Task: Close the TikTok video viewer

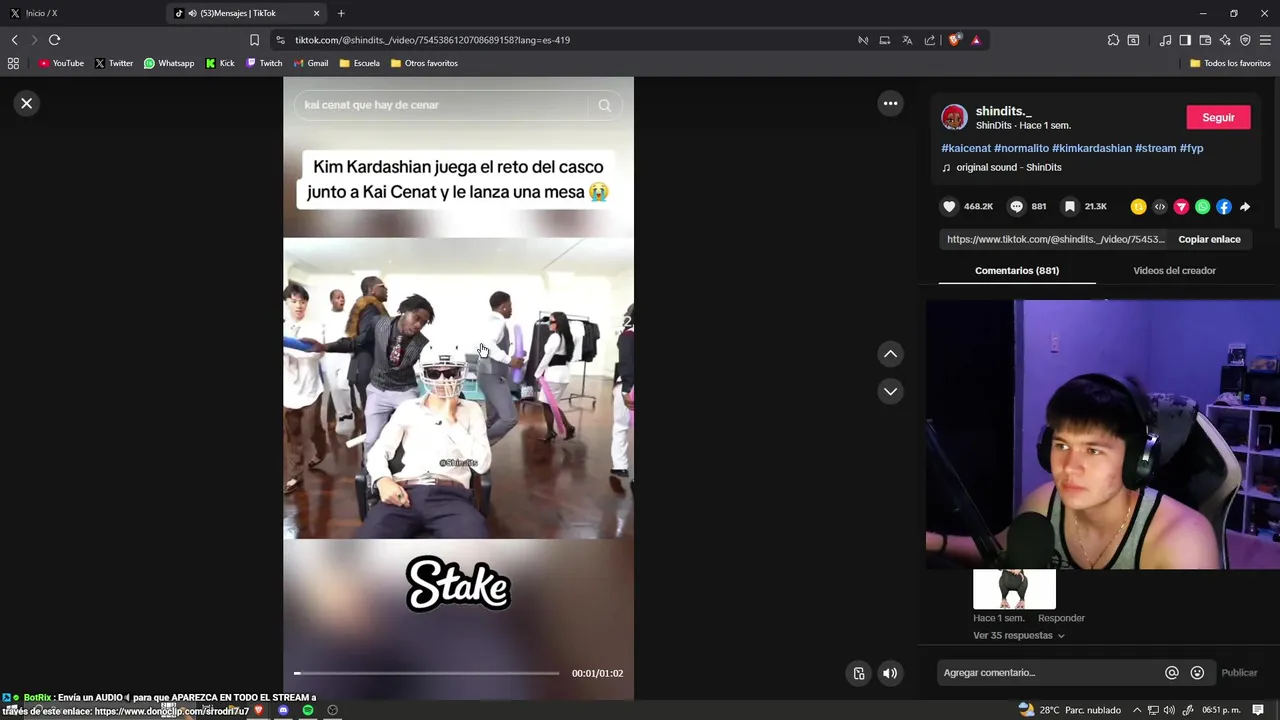Action: (x=27, y=103)
